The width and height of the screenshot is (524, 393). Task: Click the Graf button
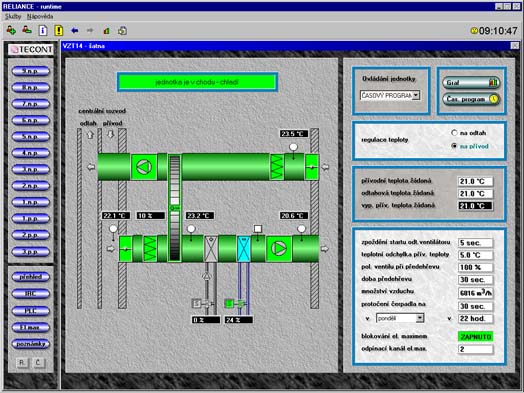point(471,83)
